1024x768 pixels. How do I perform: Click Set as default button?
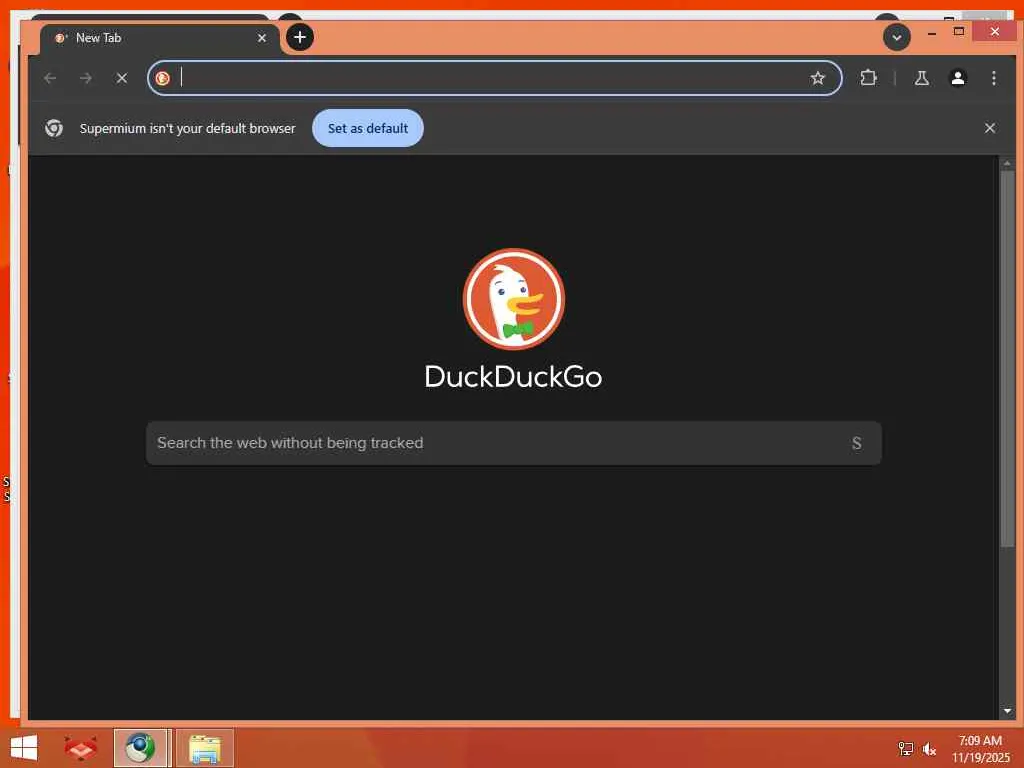point(368,128)
